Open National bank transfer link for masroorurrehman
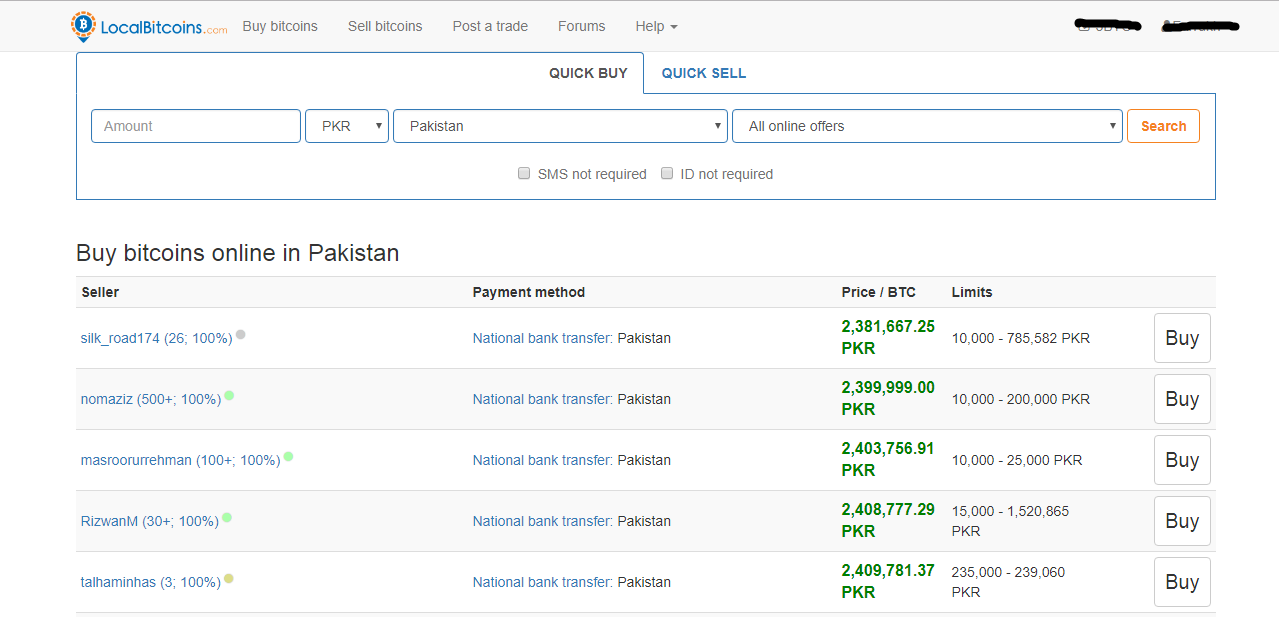 click(543, 460)
